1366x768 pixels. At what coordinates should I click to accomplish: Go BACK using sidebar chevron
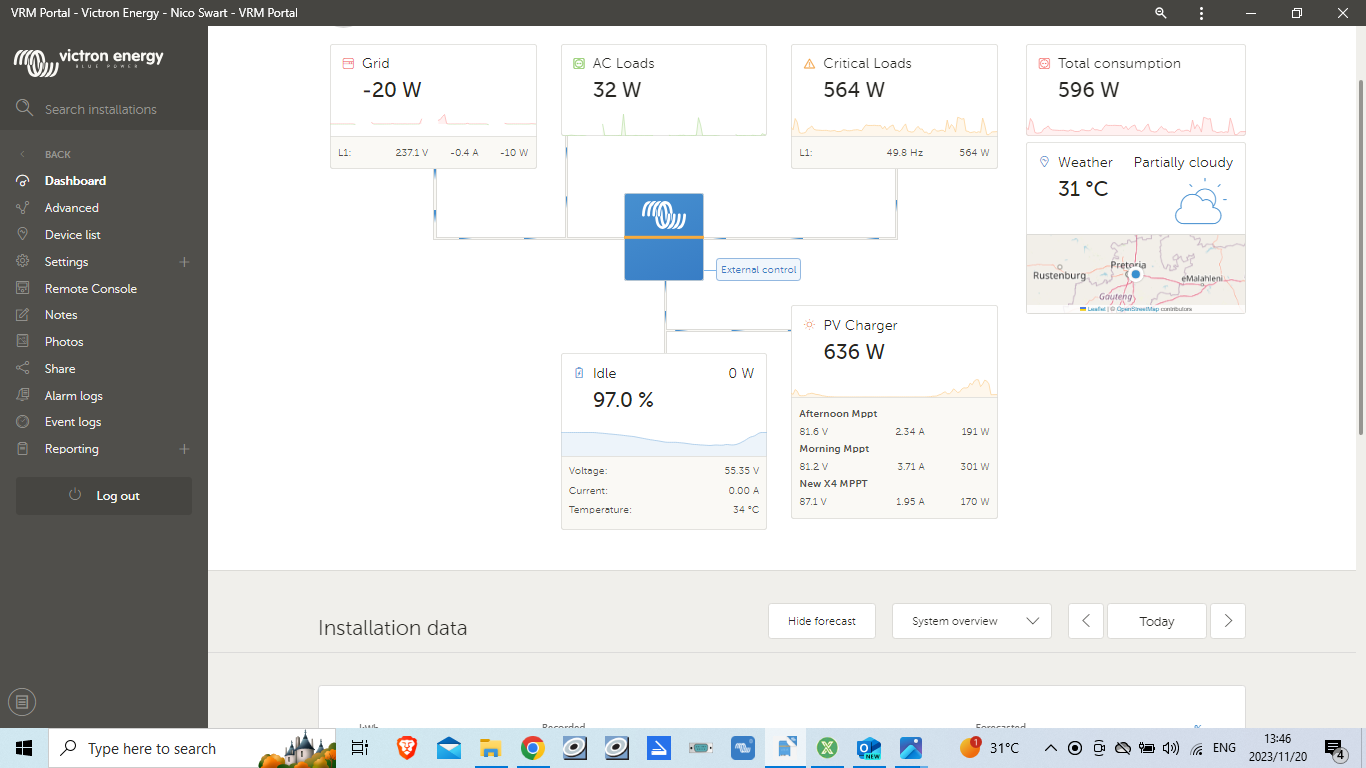[23, 154]
